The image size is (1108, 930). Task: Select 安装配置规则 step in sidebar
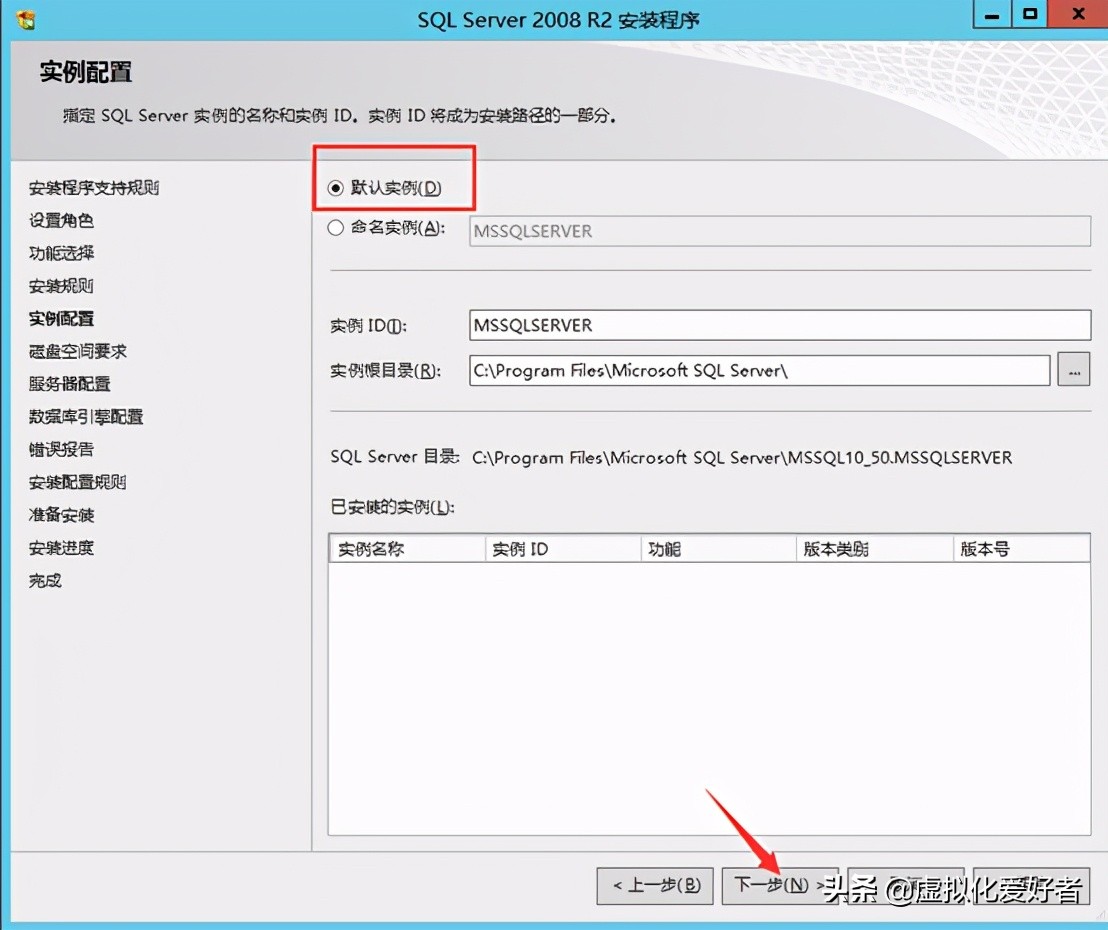pyautogui.click(x=78, y=482)
